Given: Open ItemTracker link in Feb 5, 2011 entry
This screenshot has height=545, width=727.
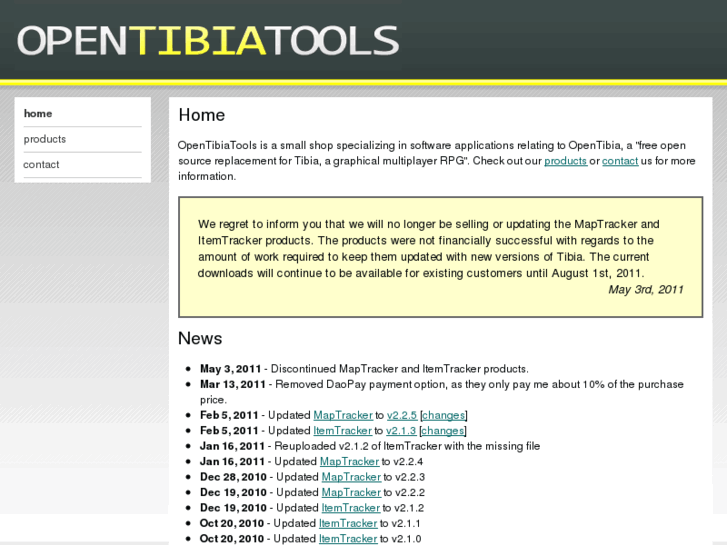Looking at the screenshot, I should tap(343, 430).
